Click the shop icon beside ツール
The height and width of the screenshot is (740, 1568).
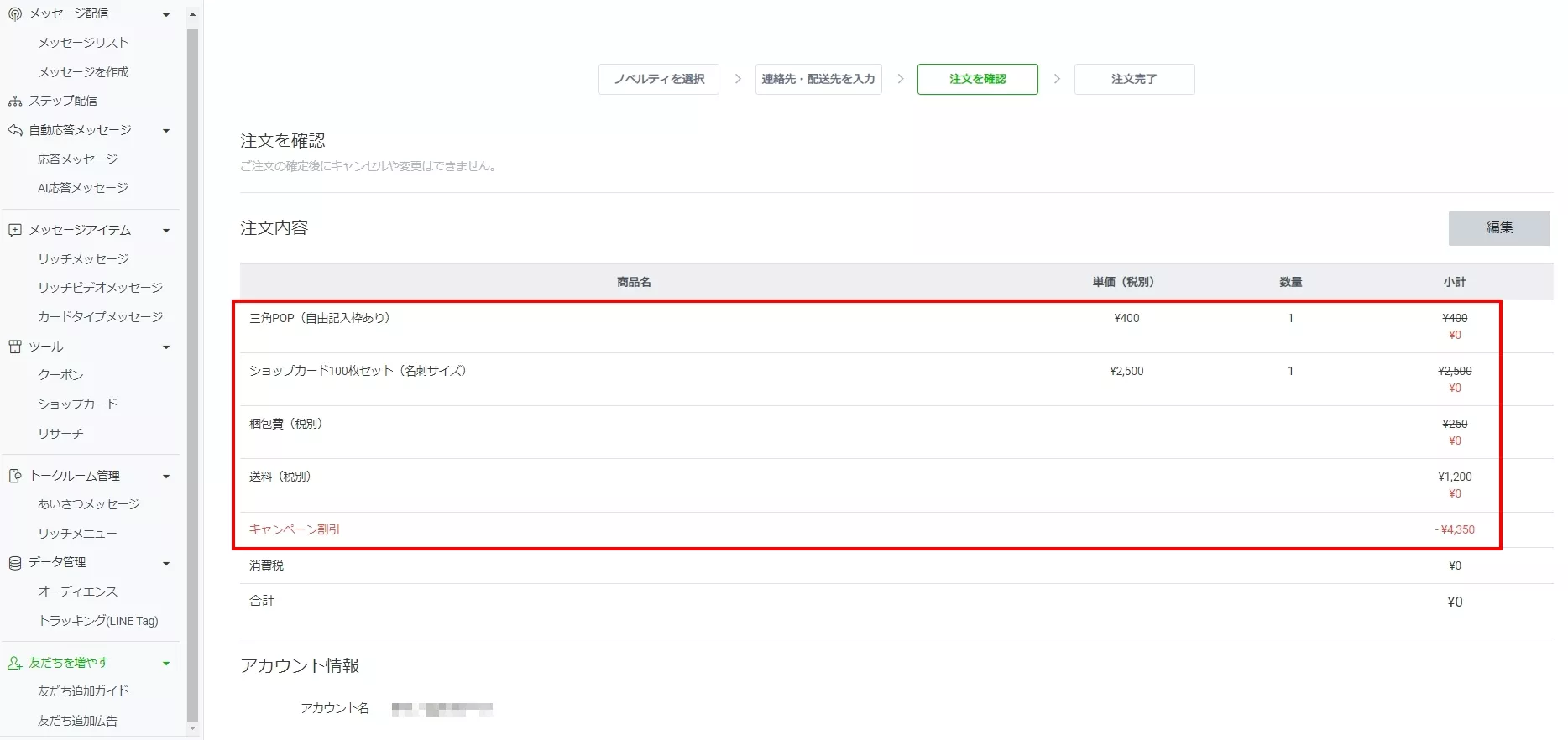point(14,347)
